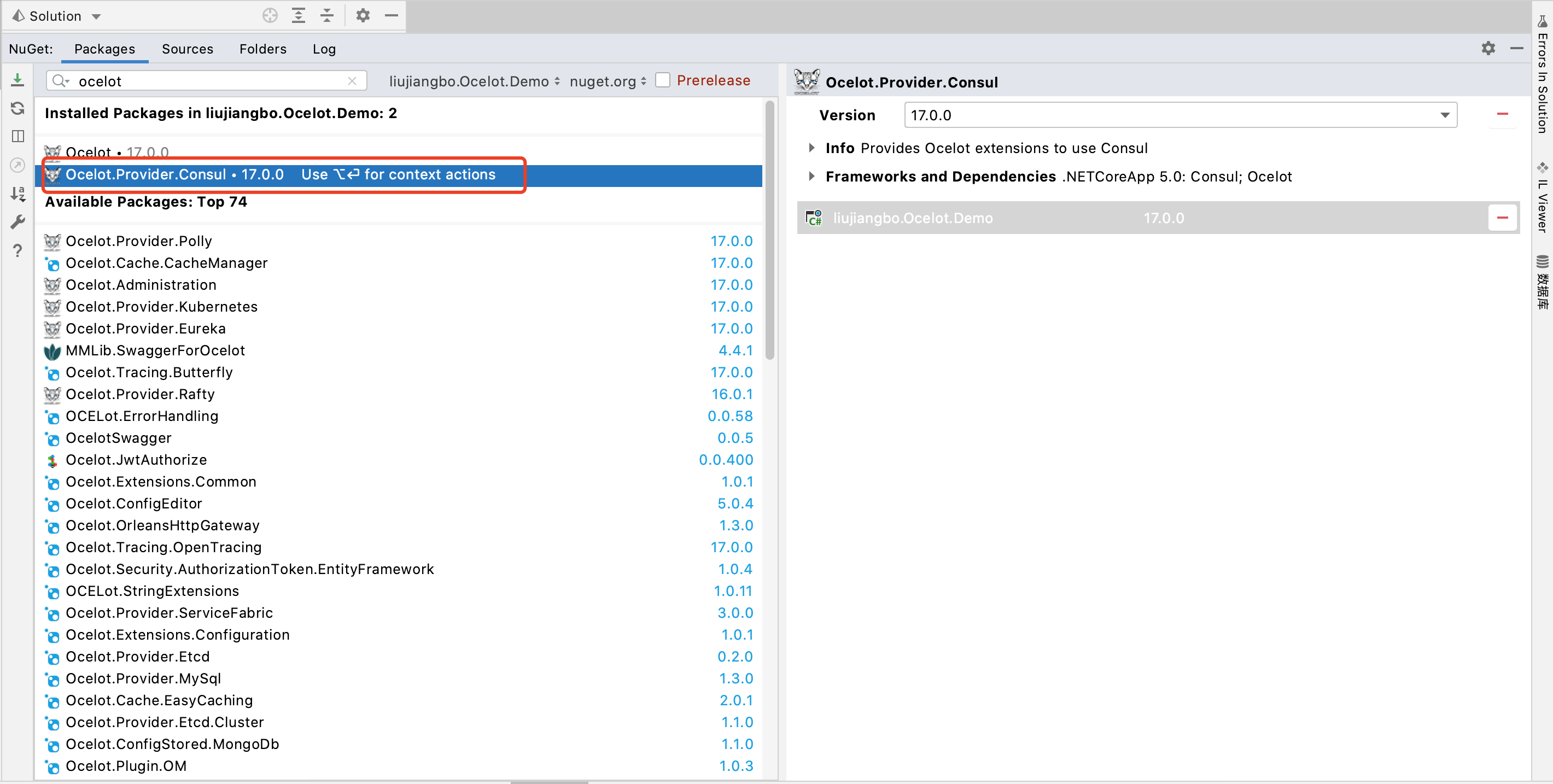Screen dimensions: 1553x784
Task: Select Ocelot.ConfigStored.MongoDb package
Action: point(399,744)
